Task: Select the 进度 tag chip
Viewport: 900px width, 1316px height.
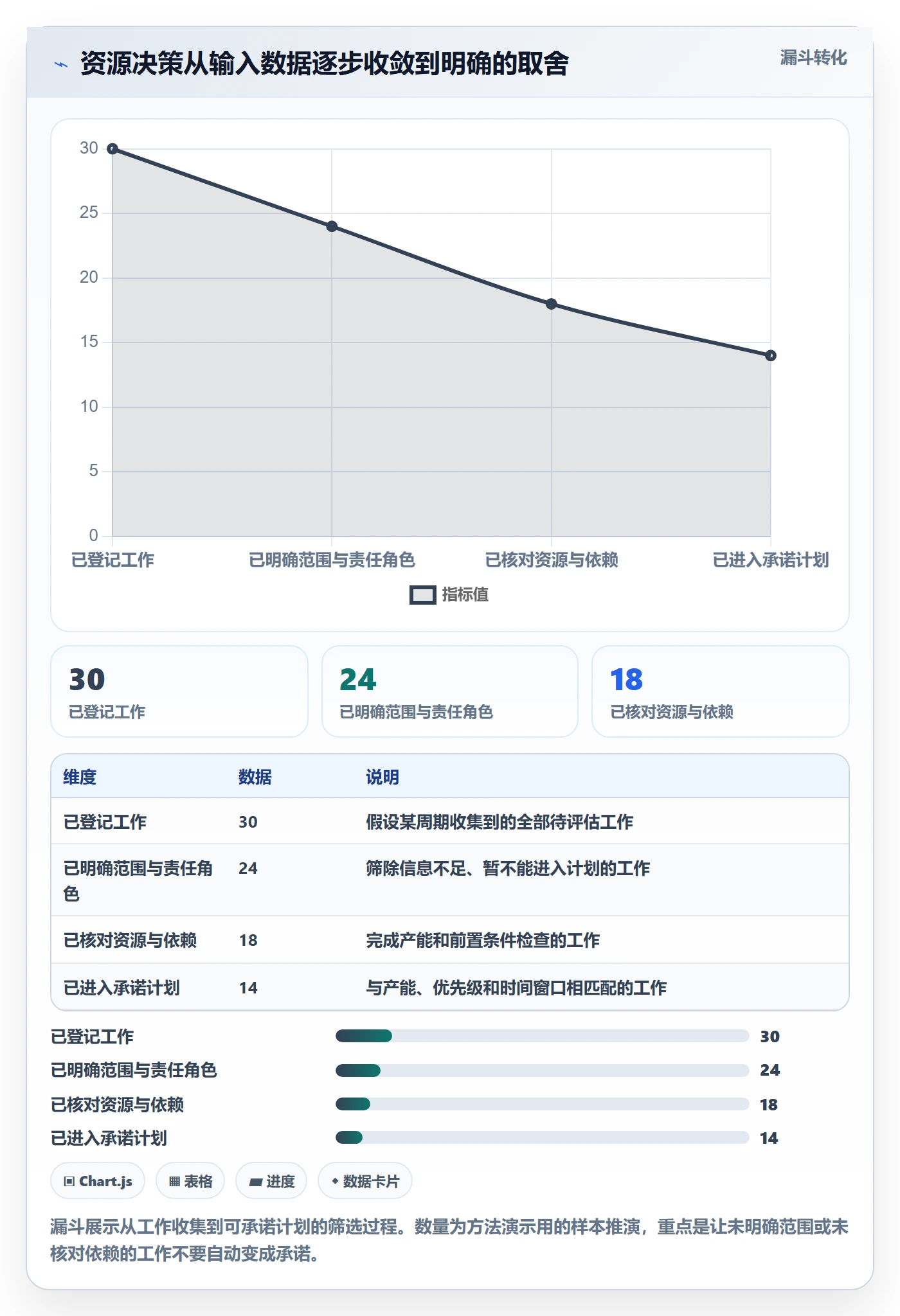Action: [x=271, y=1181]
